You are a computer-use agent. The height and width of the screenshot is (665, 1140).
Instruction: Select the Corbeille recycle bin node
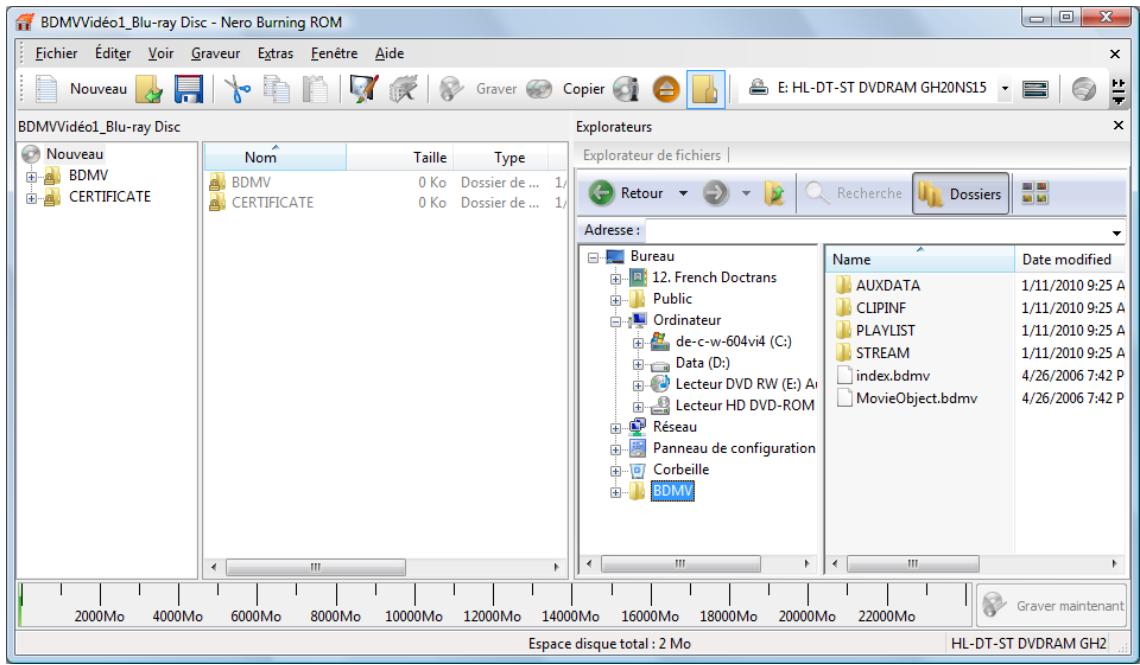pyautogui.click(x=681, y=469)
